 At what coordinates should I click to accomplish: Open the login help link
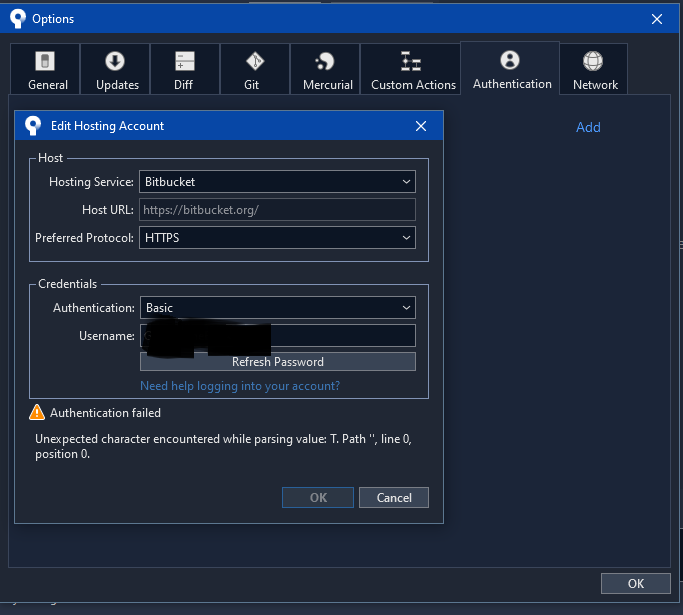240,386
